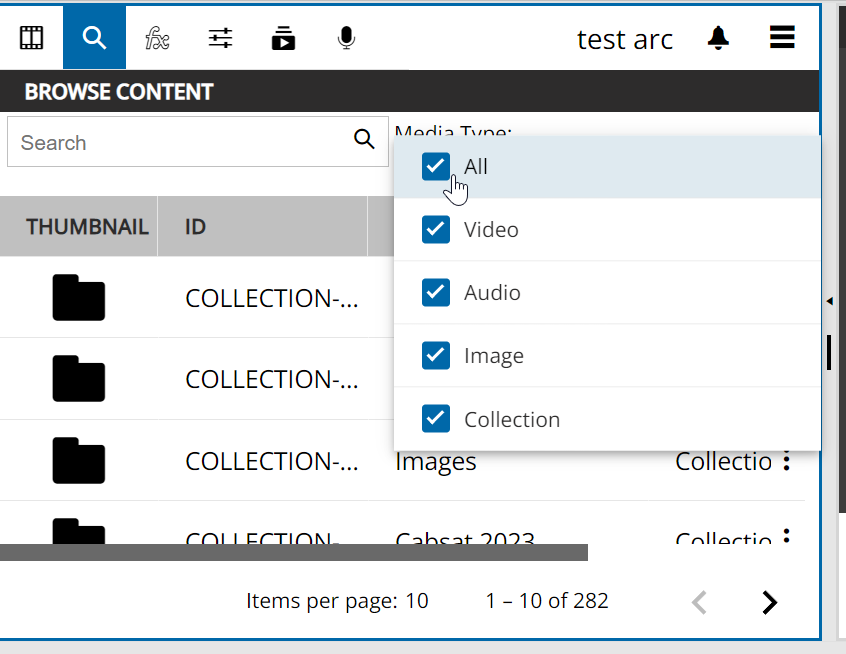Open the notifications bell
The image size is (846, 654).
[718, 38]
